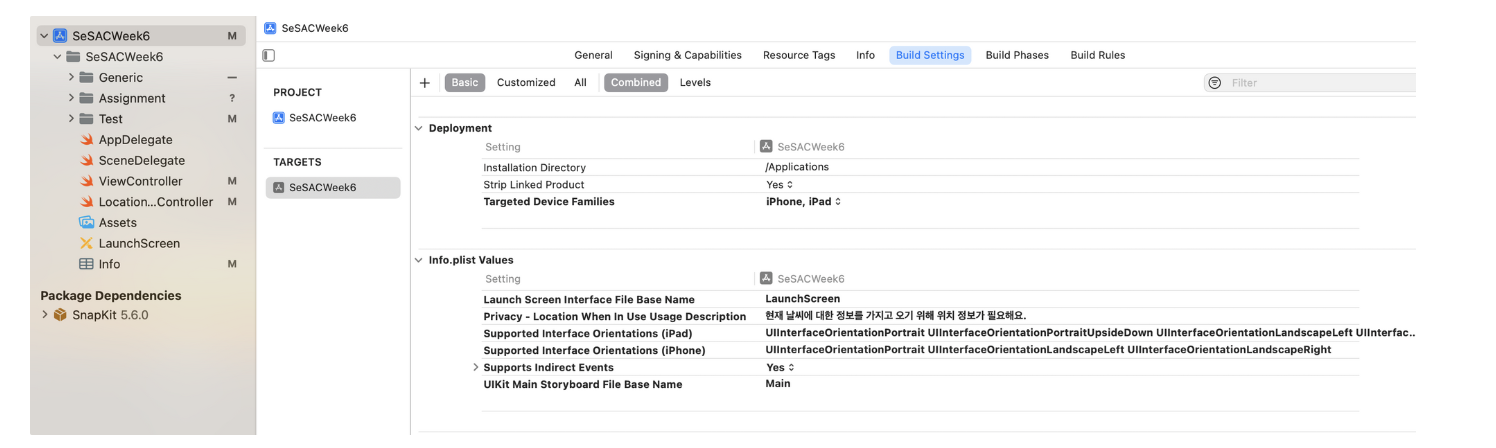Collapse the SeSACWeek6 project root in navigator
This screenshot has height=448, width=1496.
44,36
